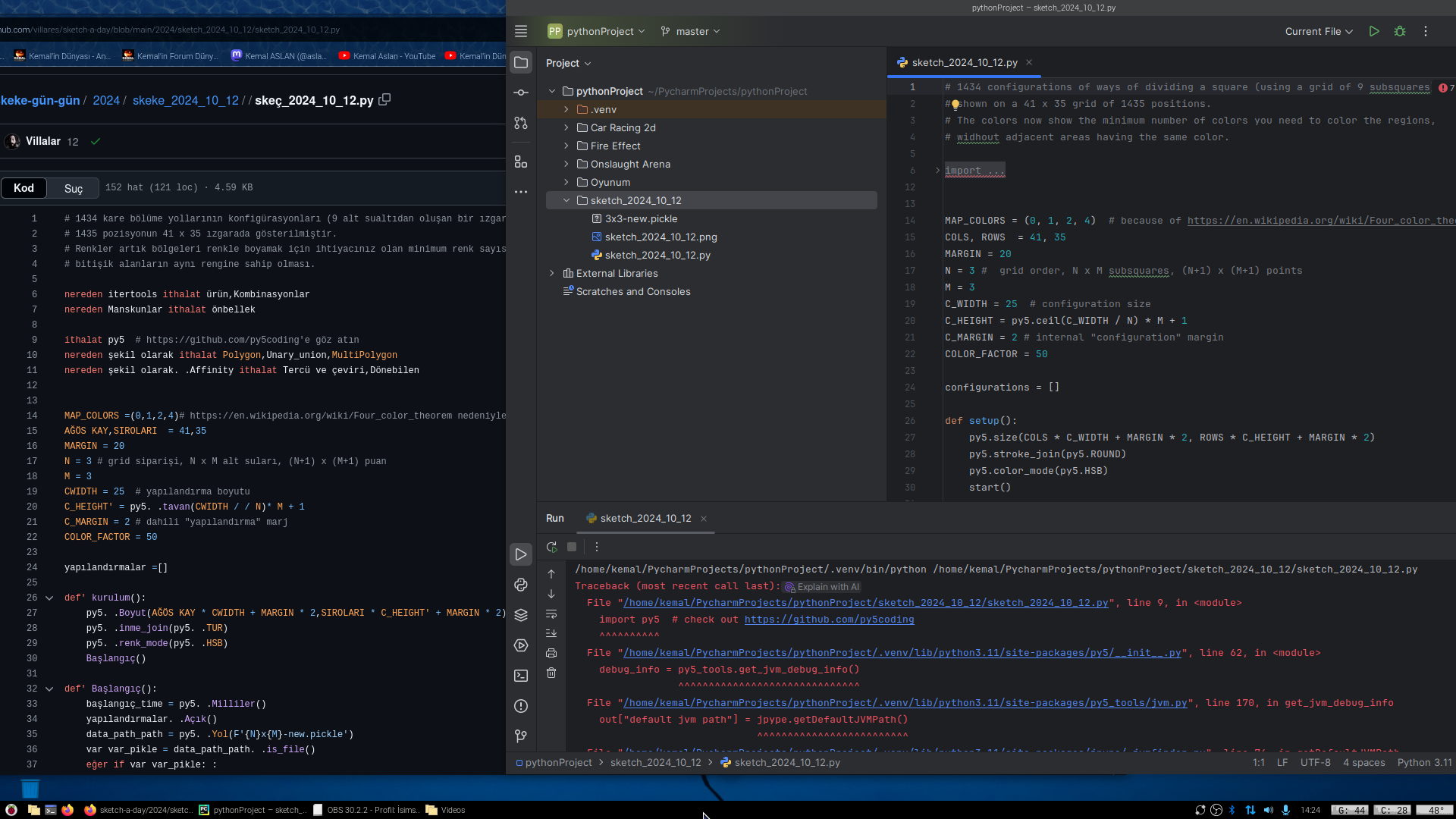Image resolution: width=1456 pixels, height=819 pixels.
Task: Switch to the Suç tab on GitHub
Action: pyautogui.click(x=74, y=188)
